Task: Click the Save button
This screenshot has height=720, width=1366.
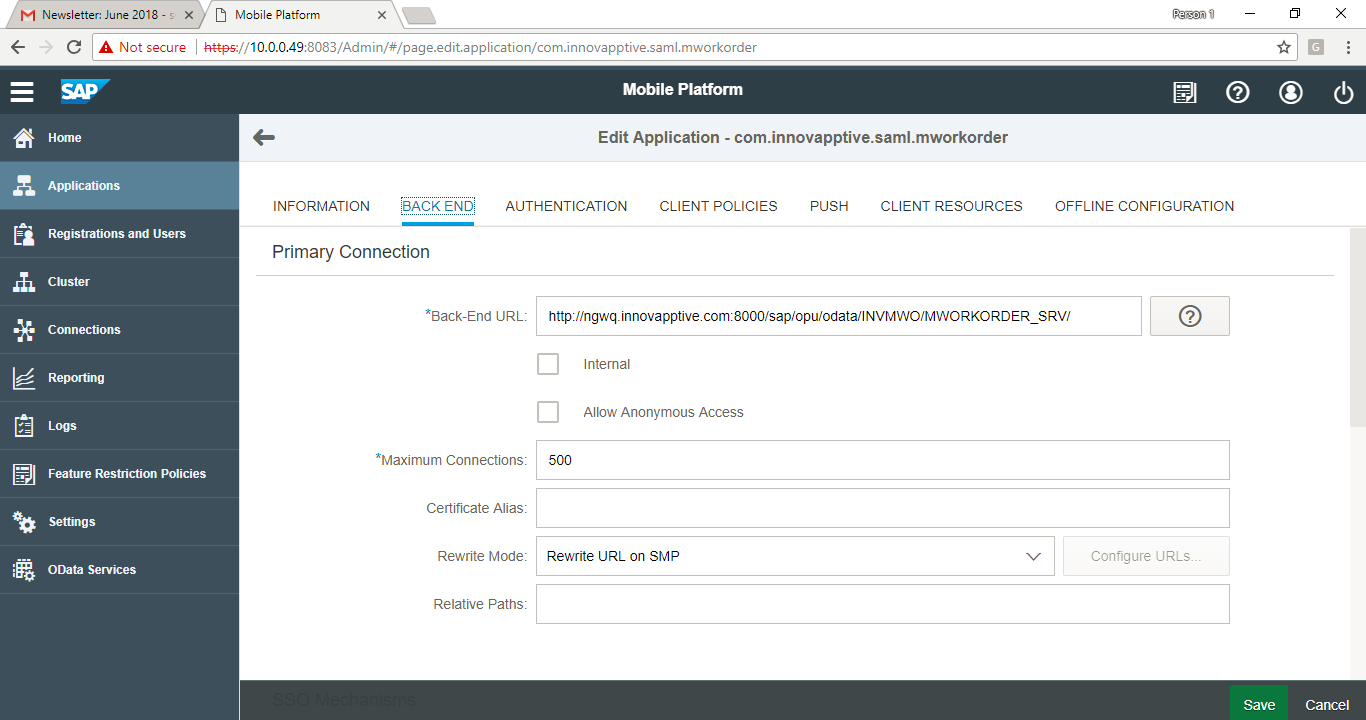Action: (x=1258, y=704)
